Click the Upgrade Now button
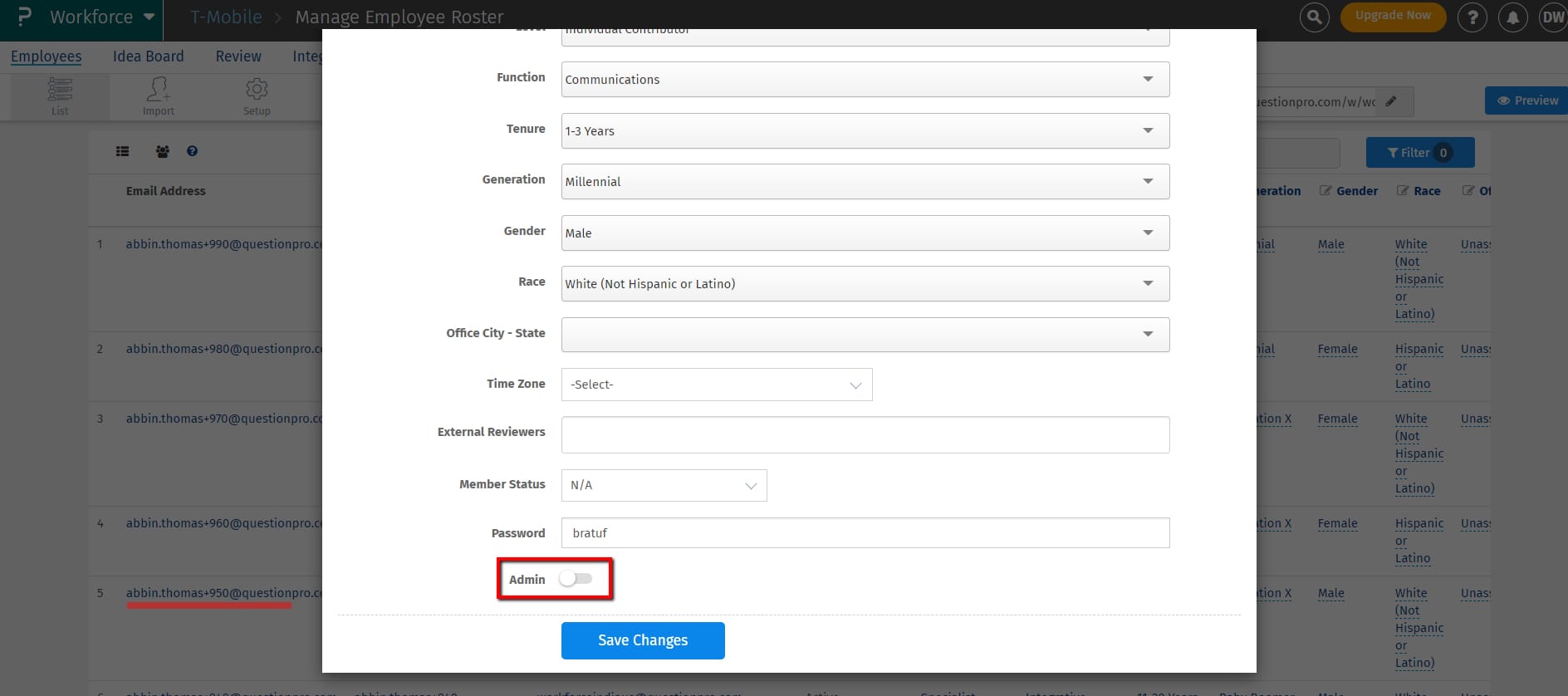 point(1393,16)
